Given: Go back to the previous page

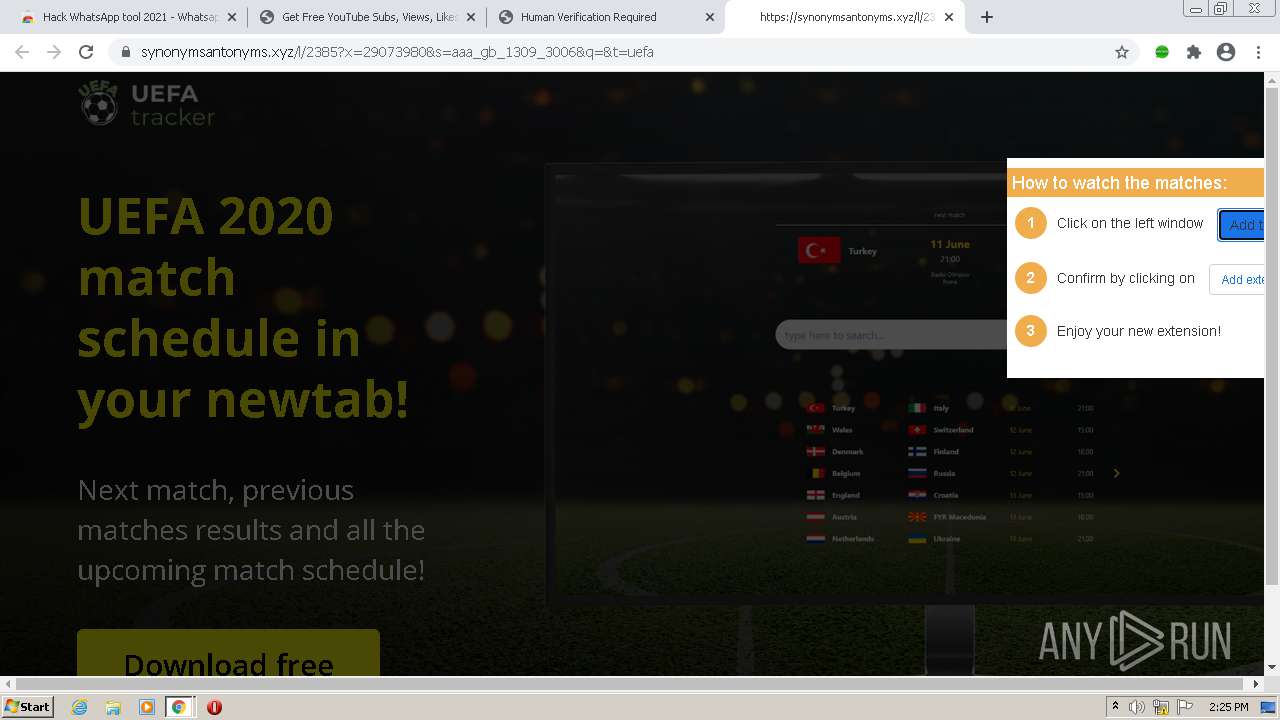Looking at the screenshot, I should (x=22, y=52).
